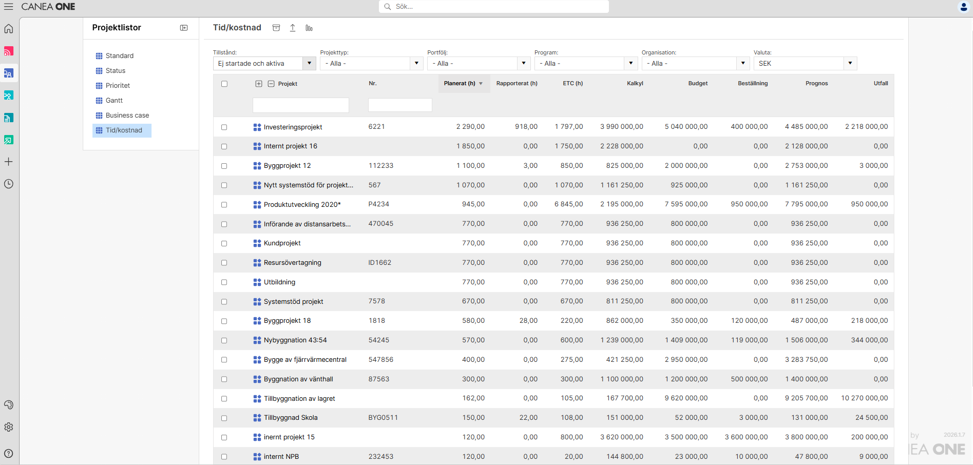The width and height of the screenshot is (973, 465).
Task: Check the Investeringsprojekt row checkbox
Action: click(224, 127)
